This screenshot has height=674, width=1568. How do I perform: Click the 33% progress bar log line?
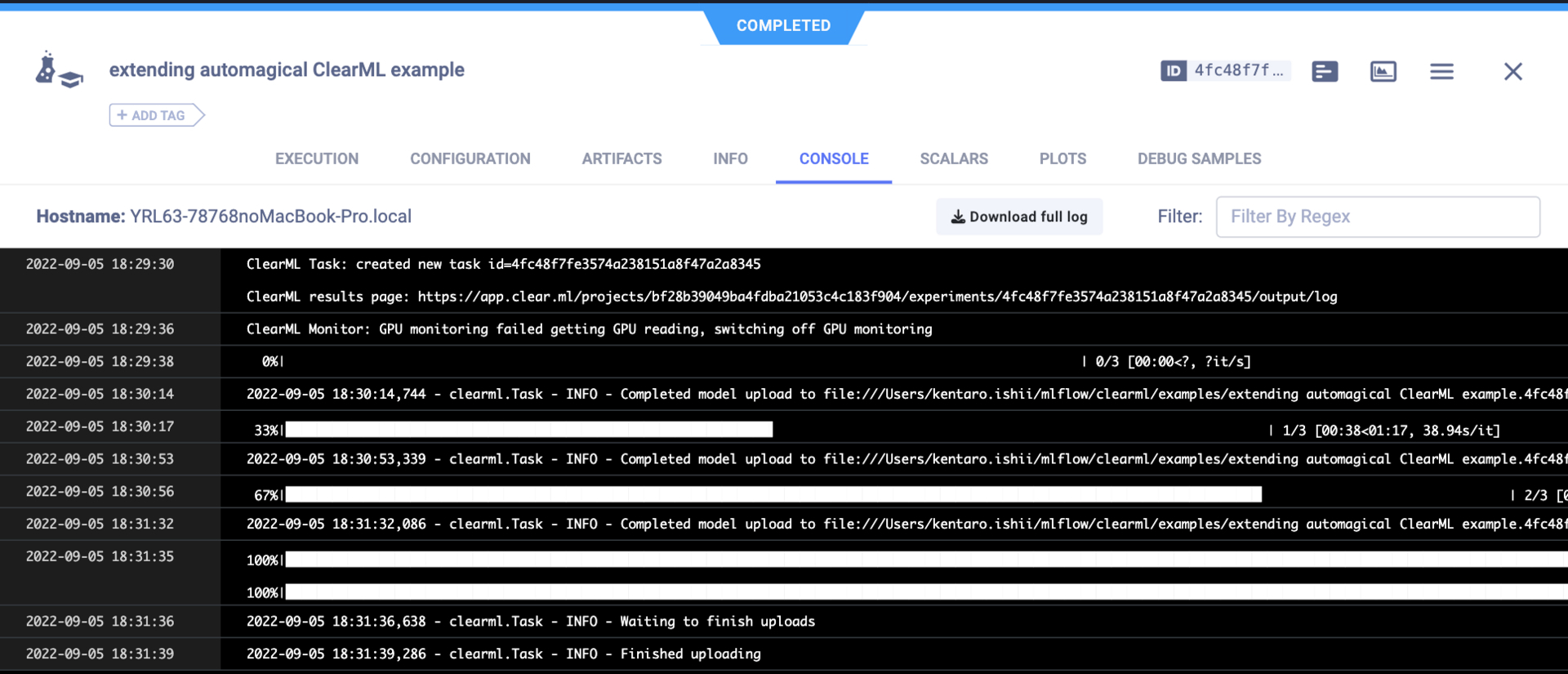click(x=878, y=430)
